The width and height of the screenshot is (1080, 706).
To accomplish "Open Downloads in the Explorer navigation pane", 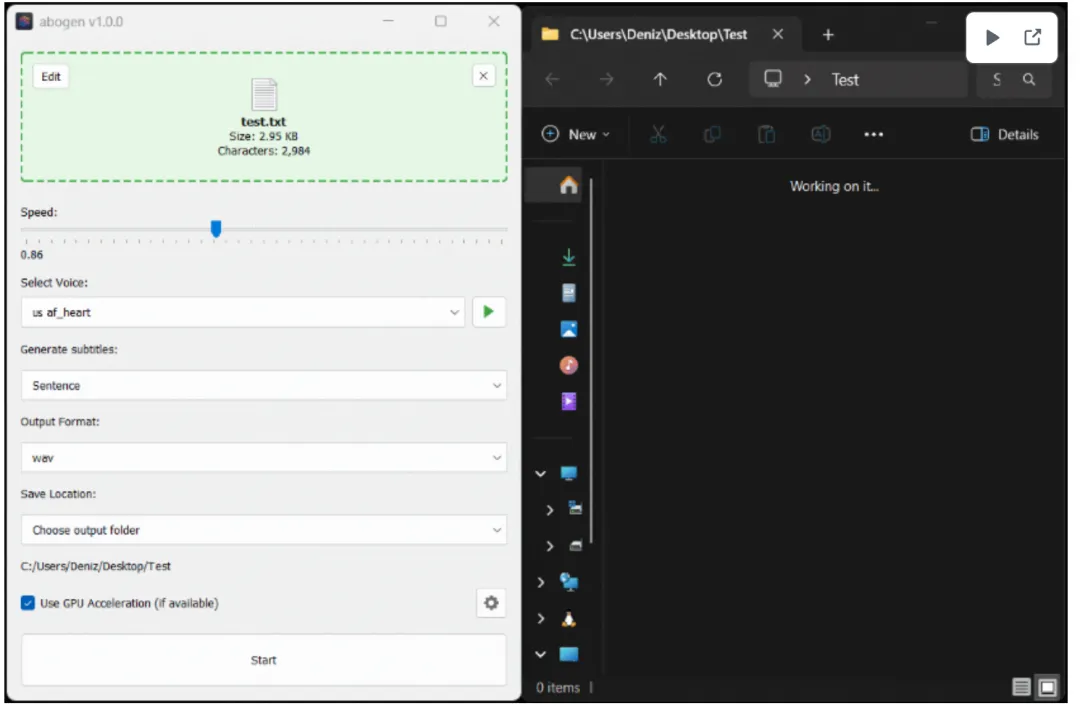I will 568,258.
